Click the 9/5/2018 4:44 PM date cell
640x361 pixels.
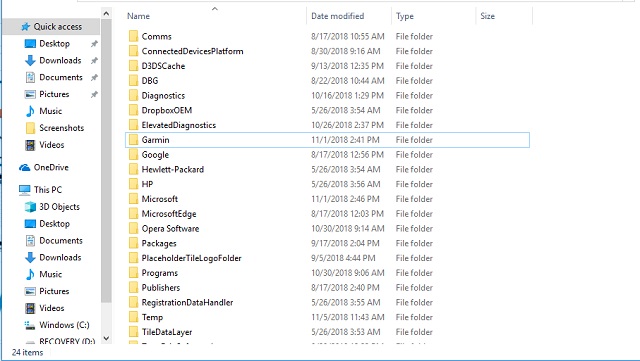(343, 258)
